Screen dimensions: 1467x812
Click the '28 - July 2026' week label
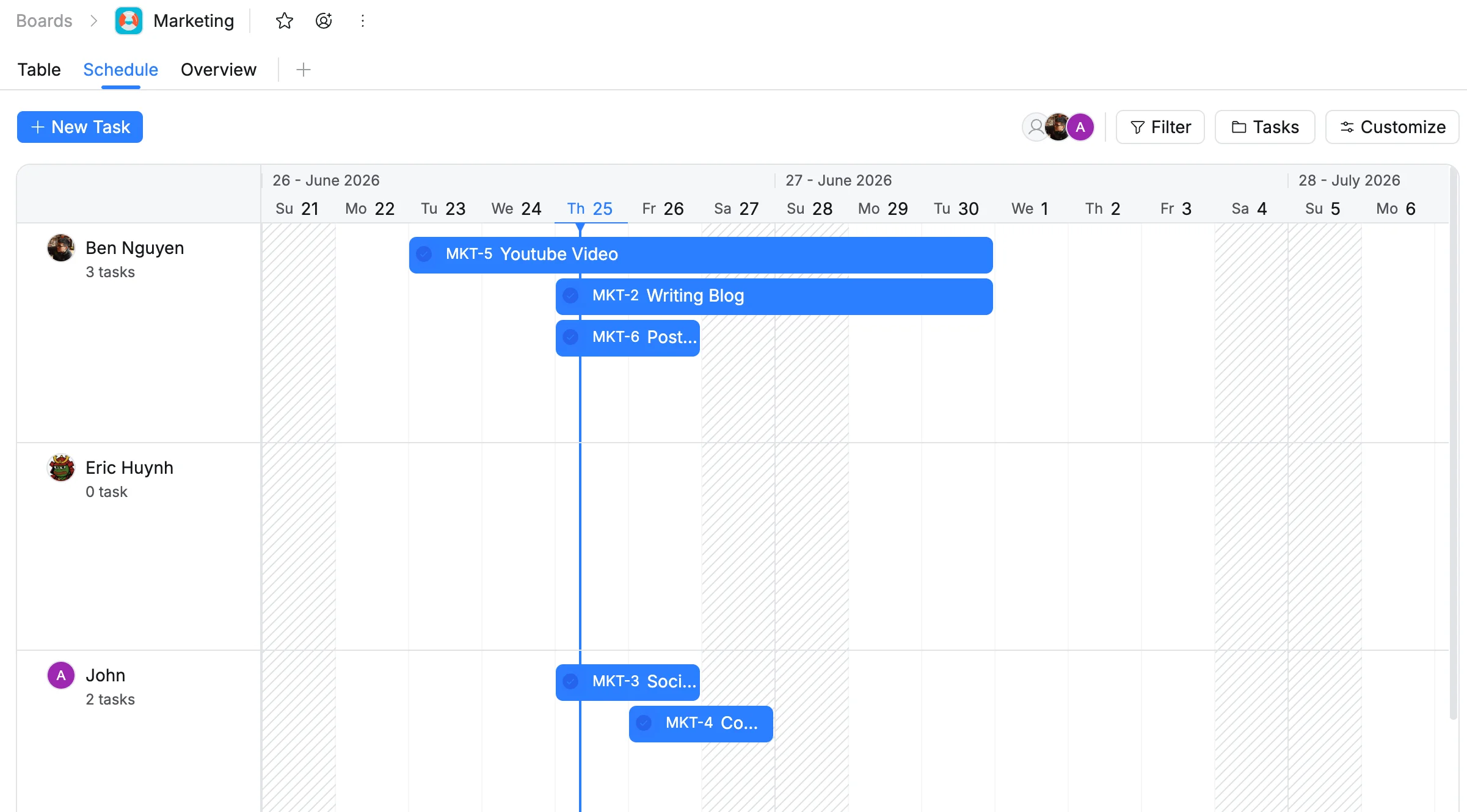pos(1349,180)
